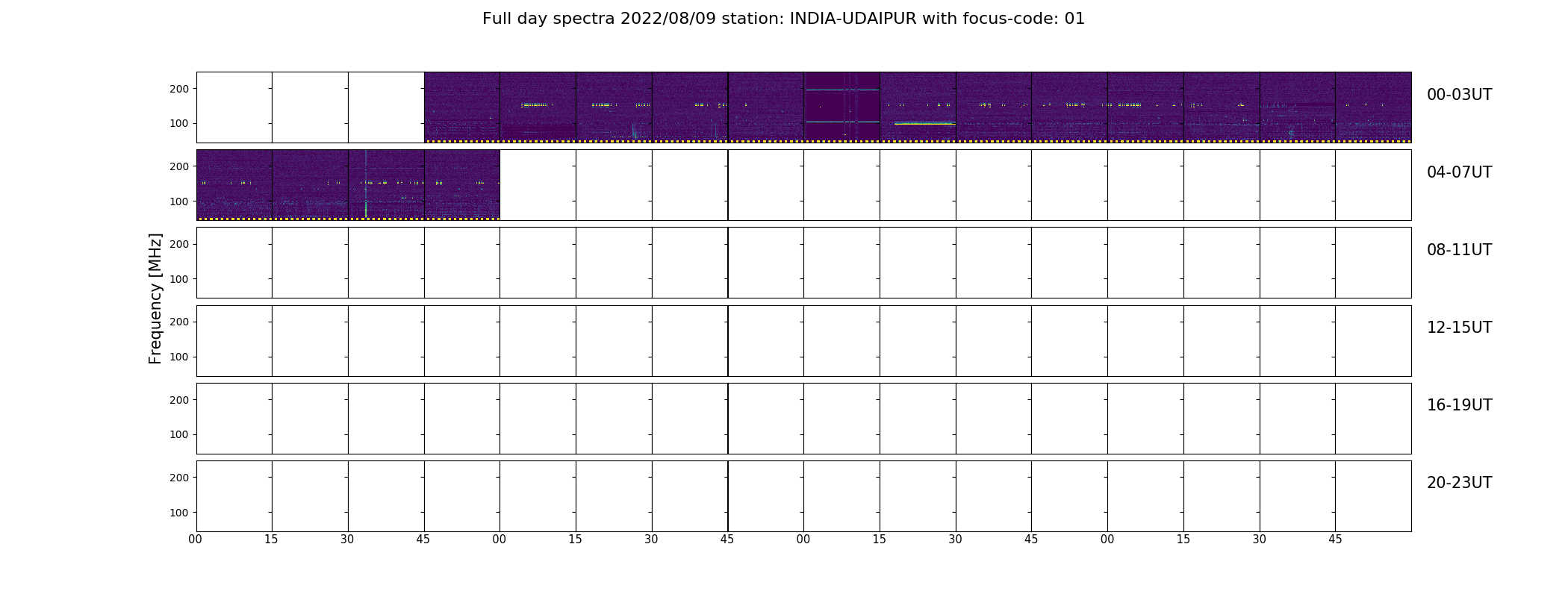Select the "08-11UT" row label
1568x597 pixels.
coord(1459,250)
